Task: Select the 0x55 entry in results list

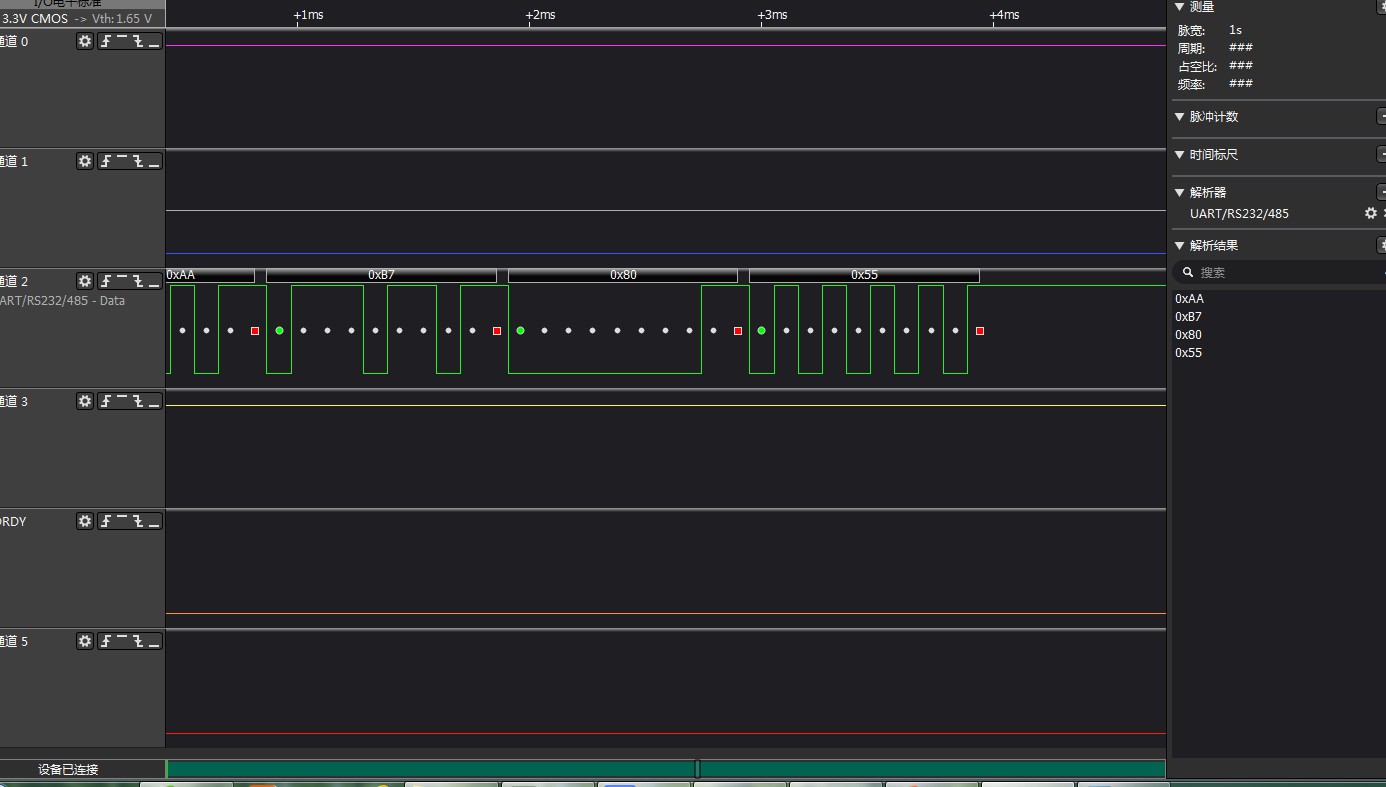Action: (1189, 353)
